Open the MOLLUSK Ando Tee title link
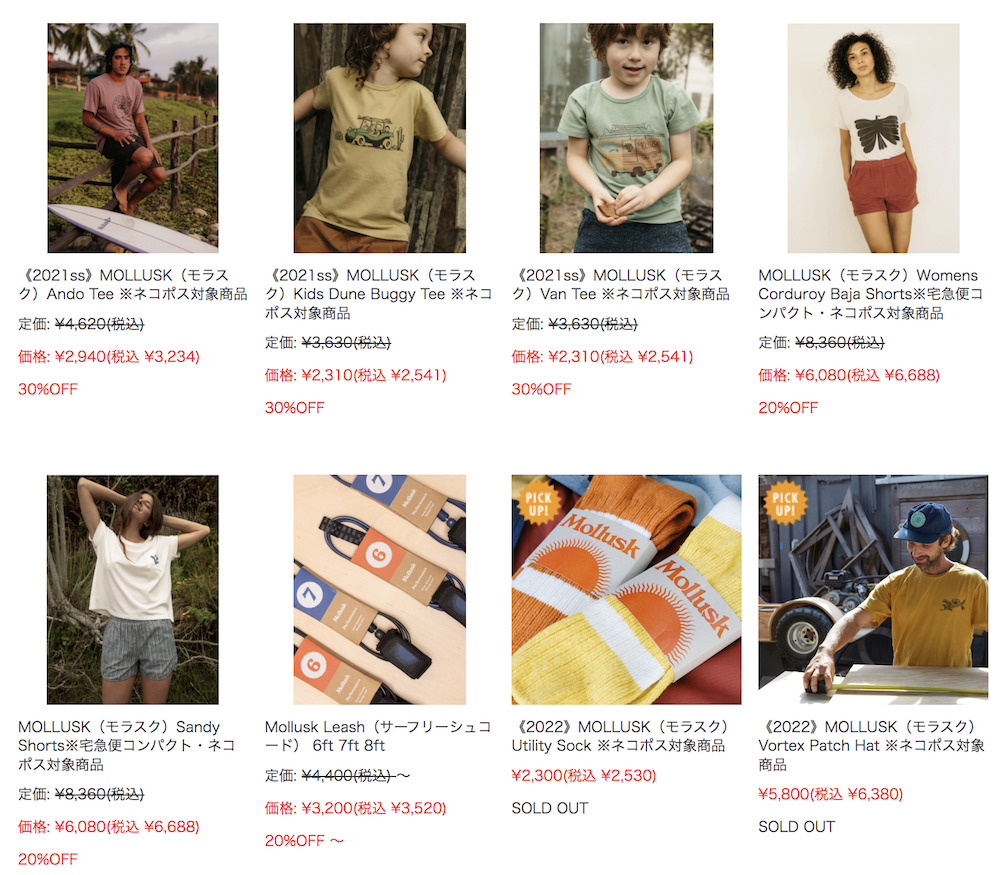Viewport: 1000px width, 875px height. click(x=133, y=284)
